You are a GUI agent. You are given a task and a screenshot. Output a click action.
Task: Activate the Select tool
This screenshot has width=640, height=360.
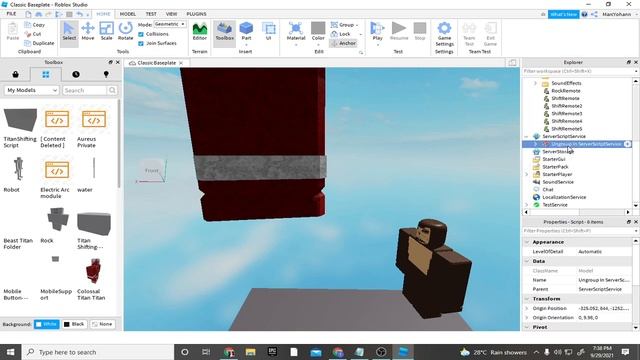click(69, 32)
